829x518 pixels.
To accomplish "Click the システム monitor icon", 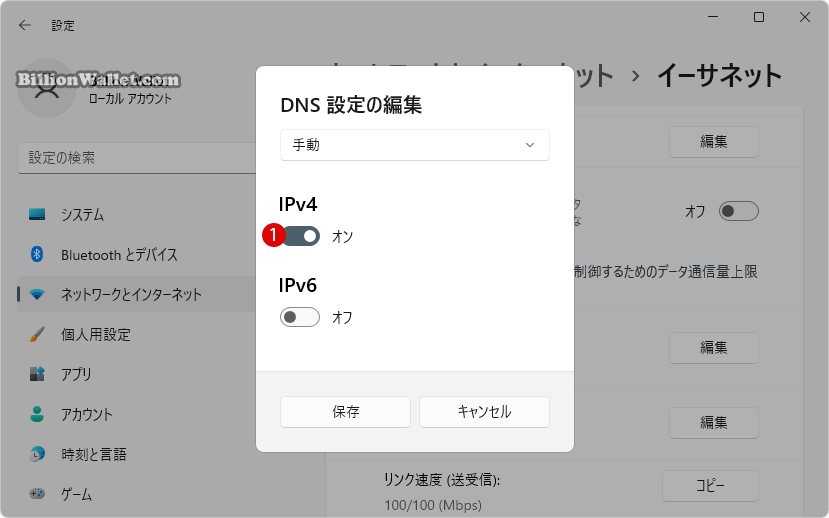I will pos(37,214).
